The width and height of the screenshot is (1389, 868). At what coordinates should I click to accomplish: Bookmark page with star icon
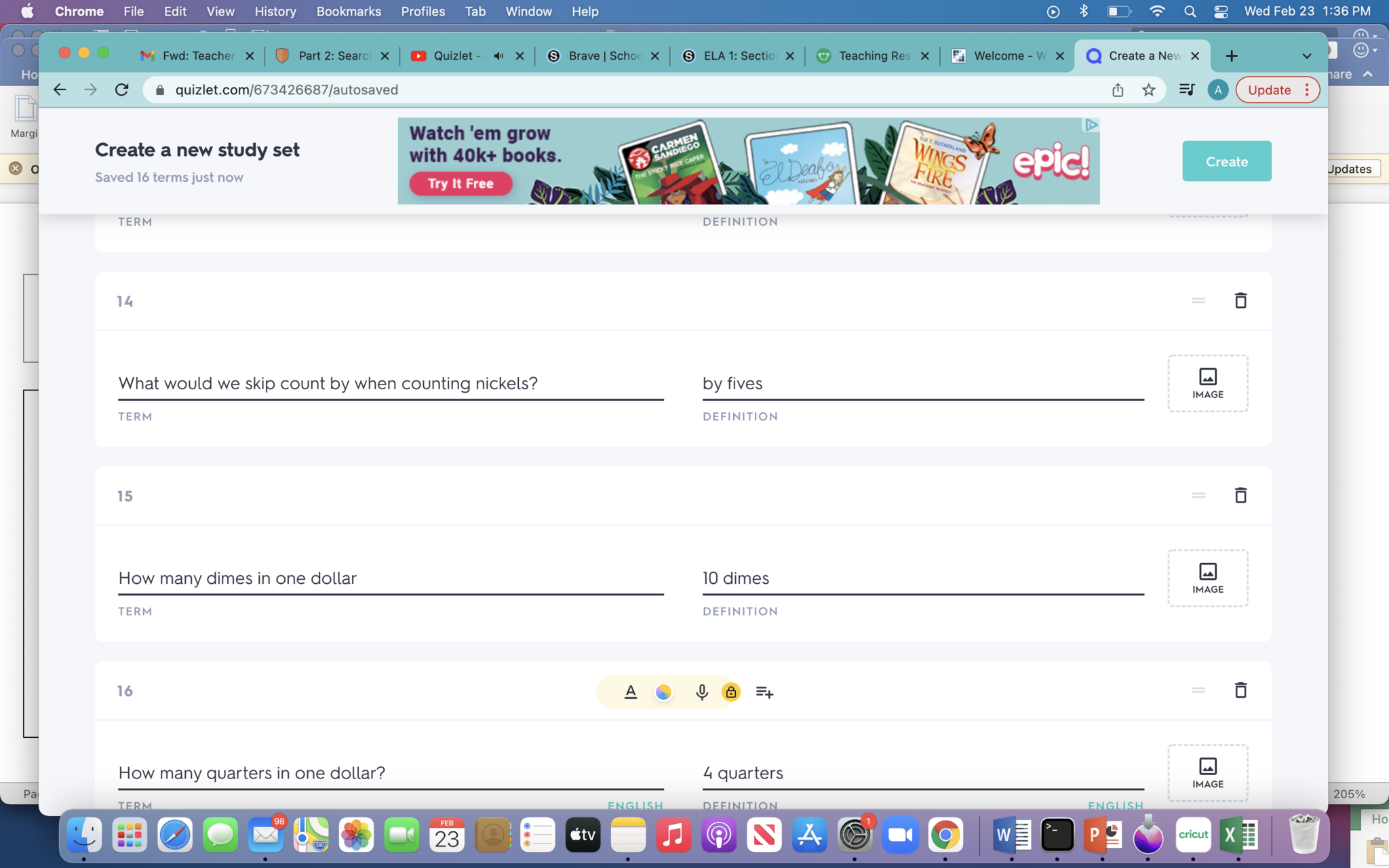click(x=1148, y=90)
